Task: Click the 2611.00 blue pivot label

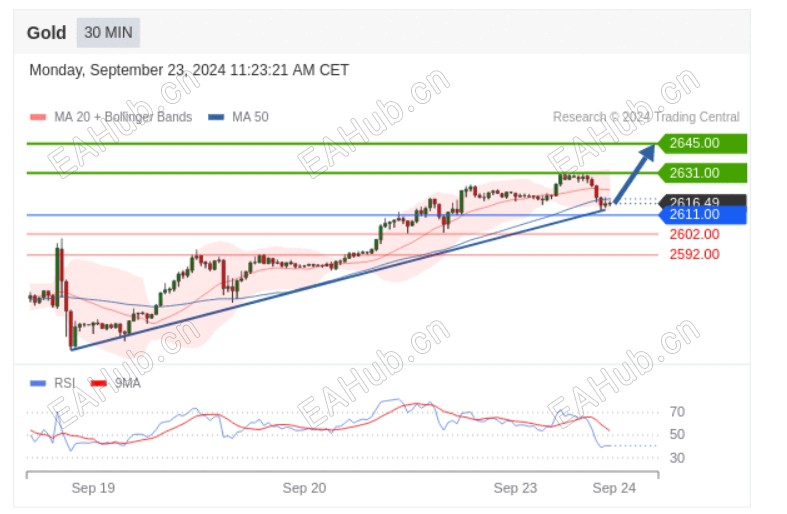Action: (x=701, y=215)
